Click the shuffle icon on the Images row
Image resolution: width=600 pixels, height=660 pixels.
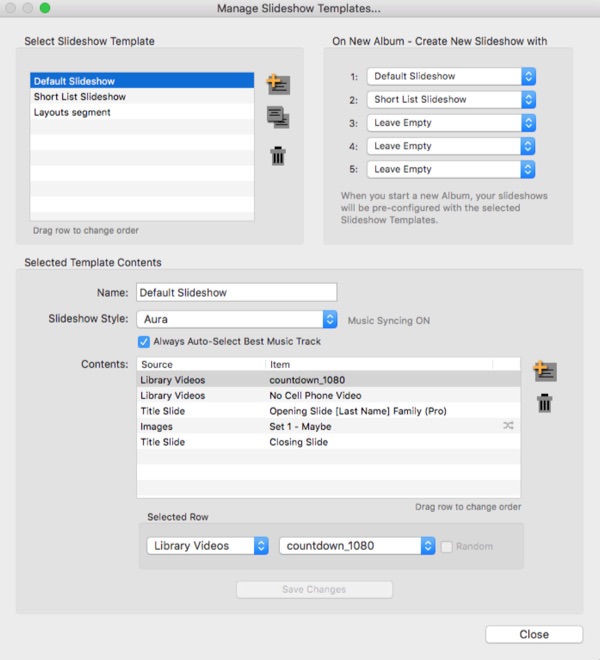click(x=508, y=426)
